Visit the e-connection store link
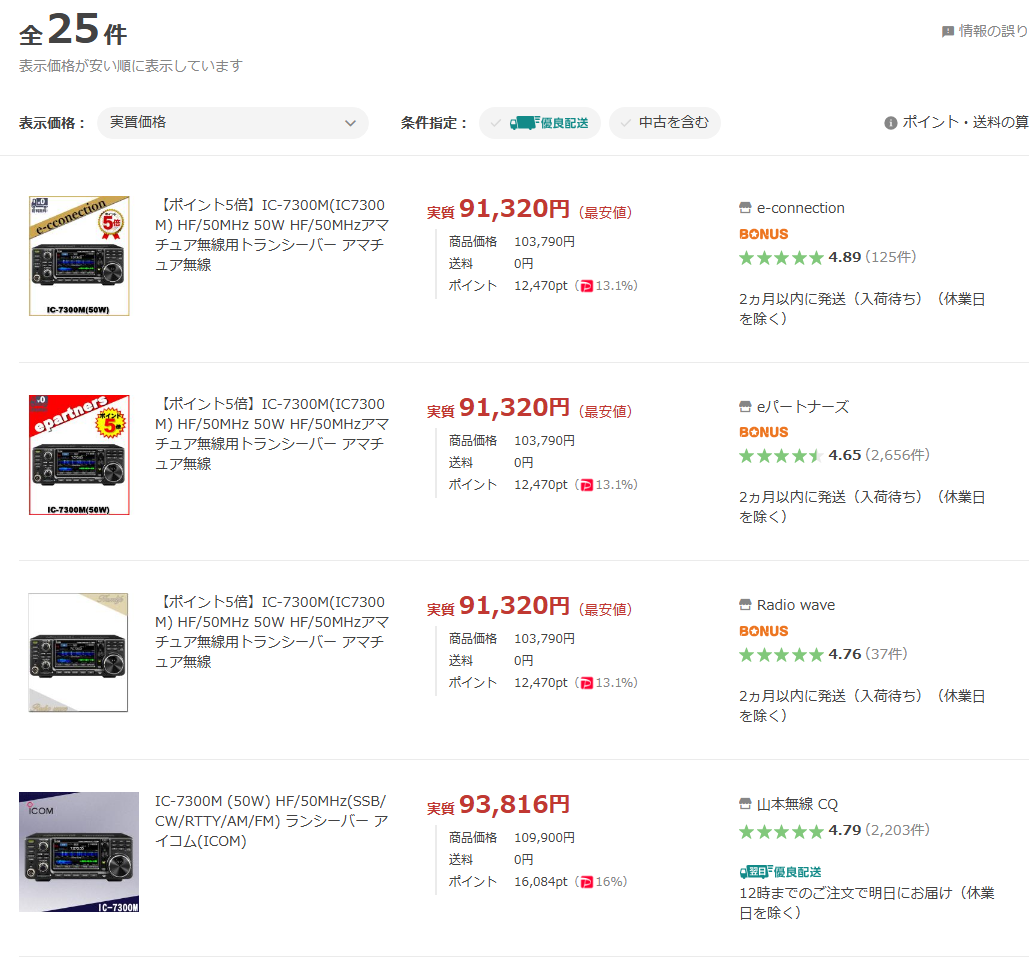The image size is (1029, 957). (x=800, y=208)
